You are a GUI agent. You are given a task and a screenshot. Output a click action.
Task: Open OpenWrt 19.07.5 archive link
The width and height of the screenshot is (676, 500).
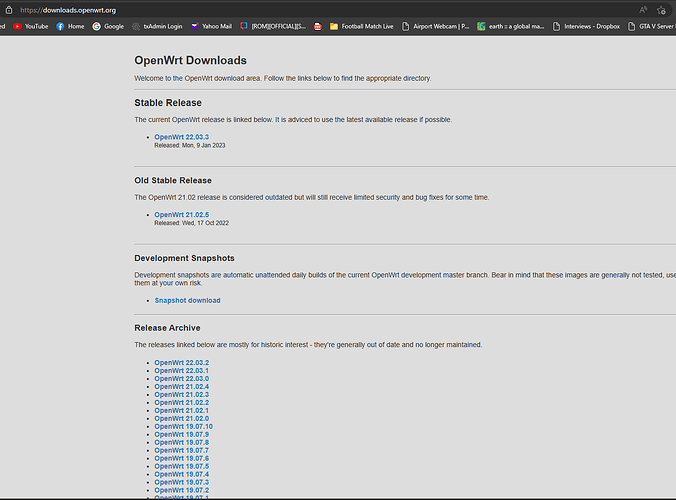pos(182,466)
